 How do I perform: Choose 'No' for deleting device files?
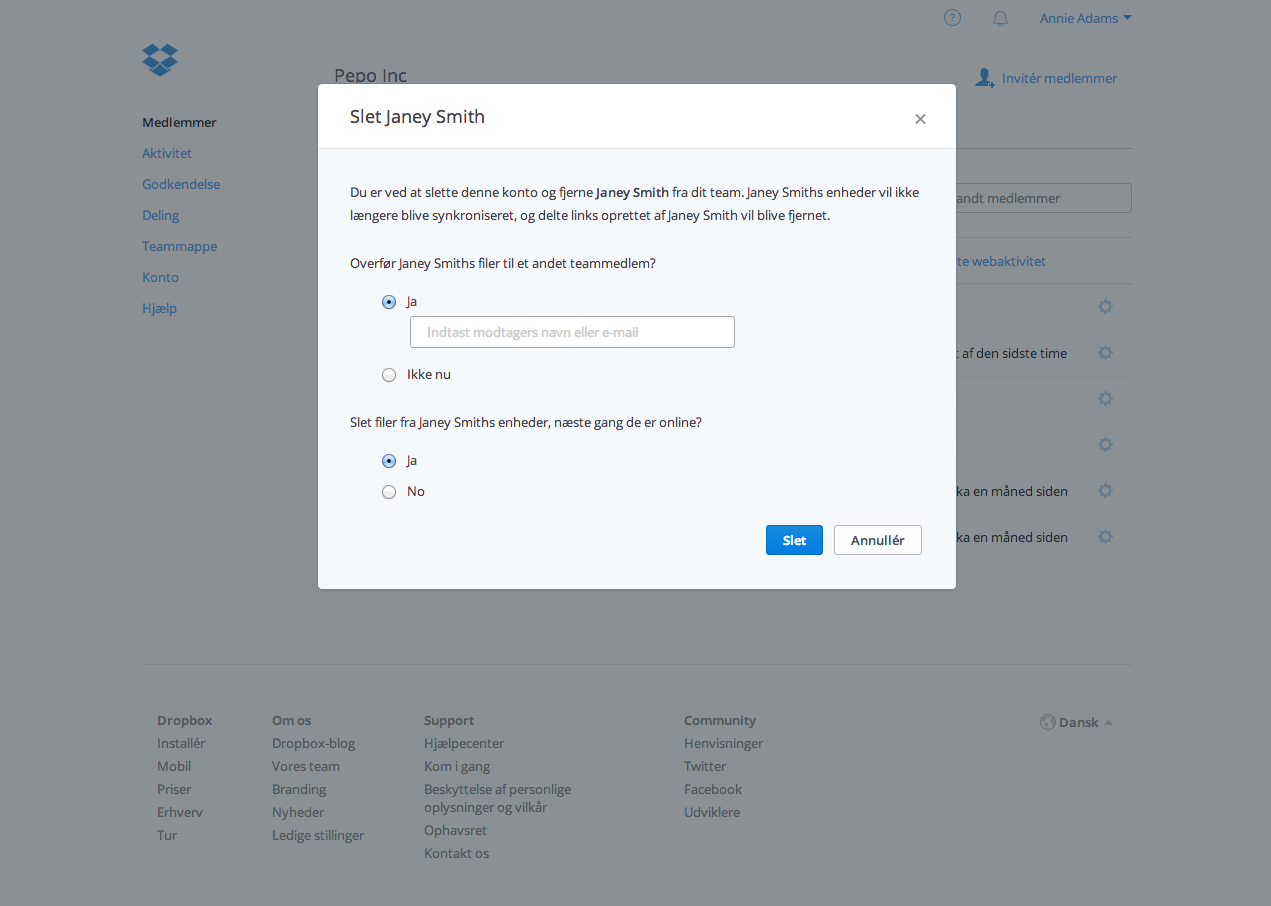[x=389, y=492]
